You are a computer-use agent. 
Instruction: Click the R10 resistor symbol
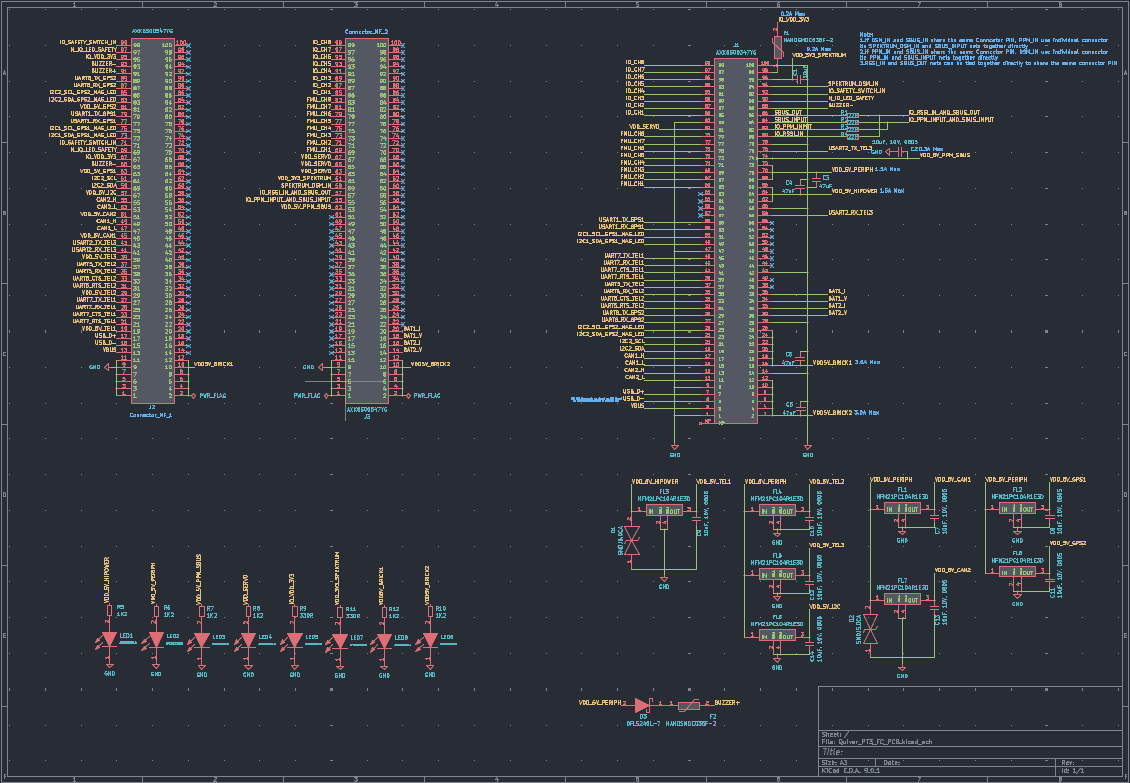(x=431, y=611)
